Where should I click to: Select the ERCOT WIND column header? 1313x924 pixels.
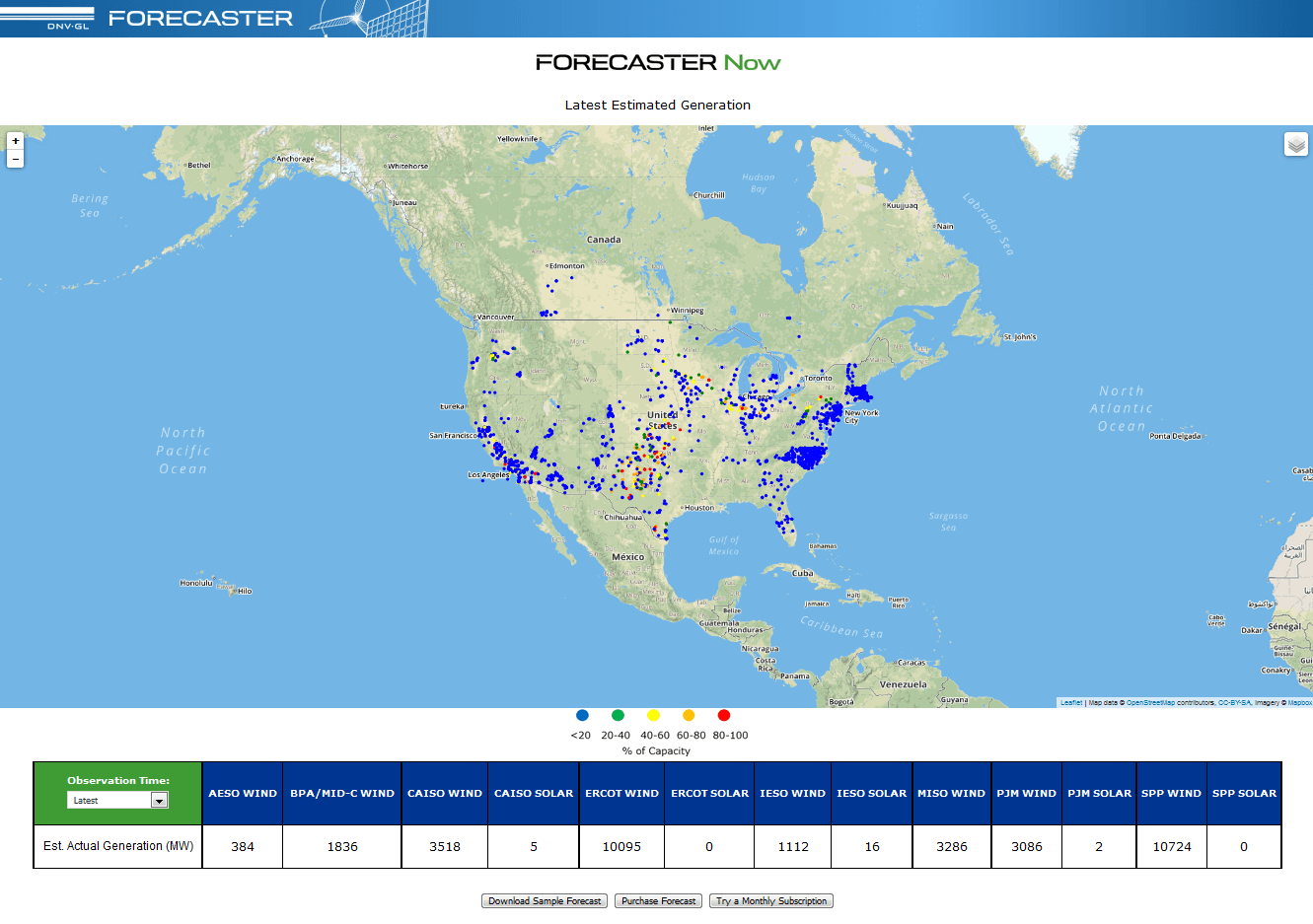621,793
